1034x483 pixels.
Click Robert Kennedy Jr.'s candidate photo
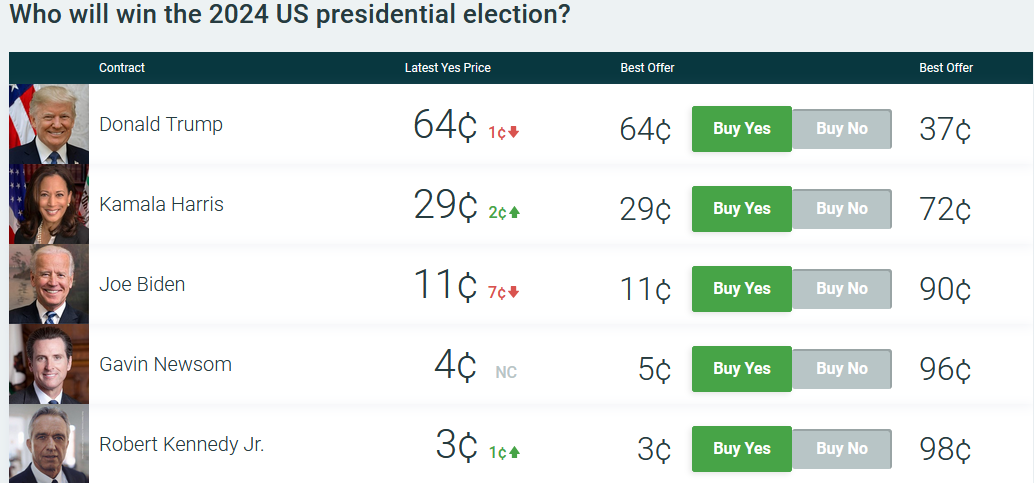point(49,444)
